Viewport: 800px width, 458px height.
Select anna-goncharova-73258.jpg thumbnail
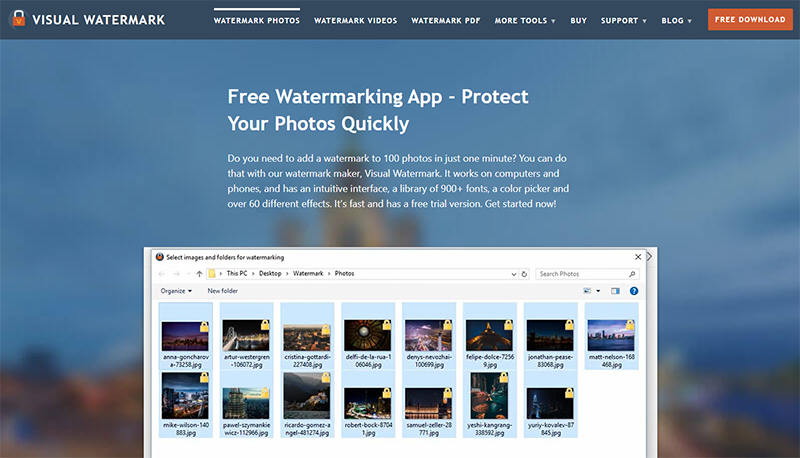[x=186, y=336]
